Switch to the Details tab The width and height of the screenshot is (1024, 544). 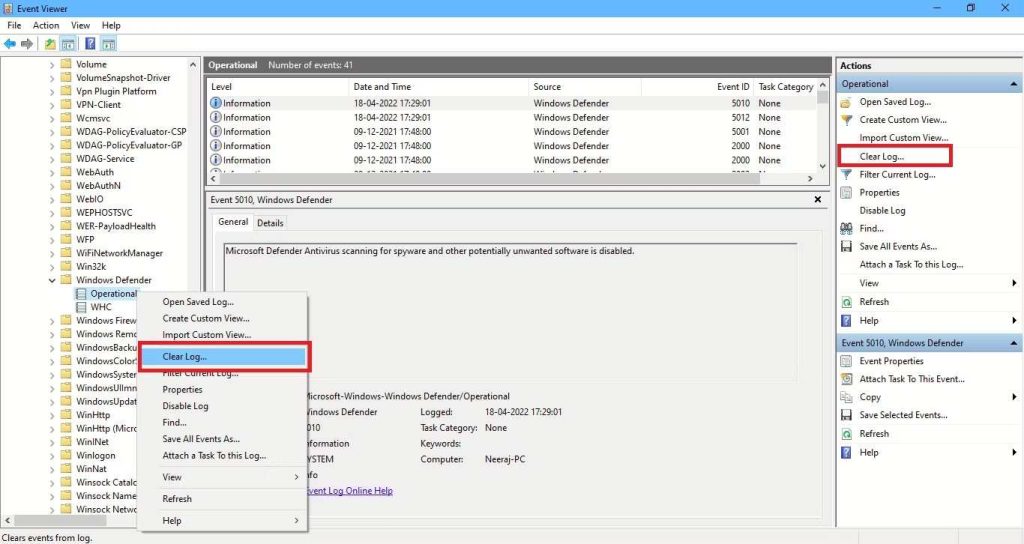[x=270, y=223]
